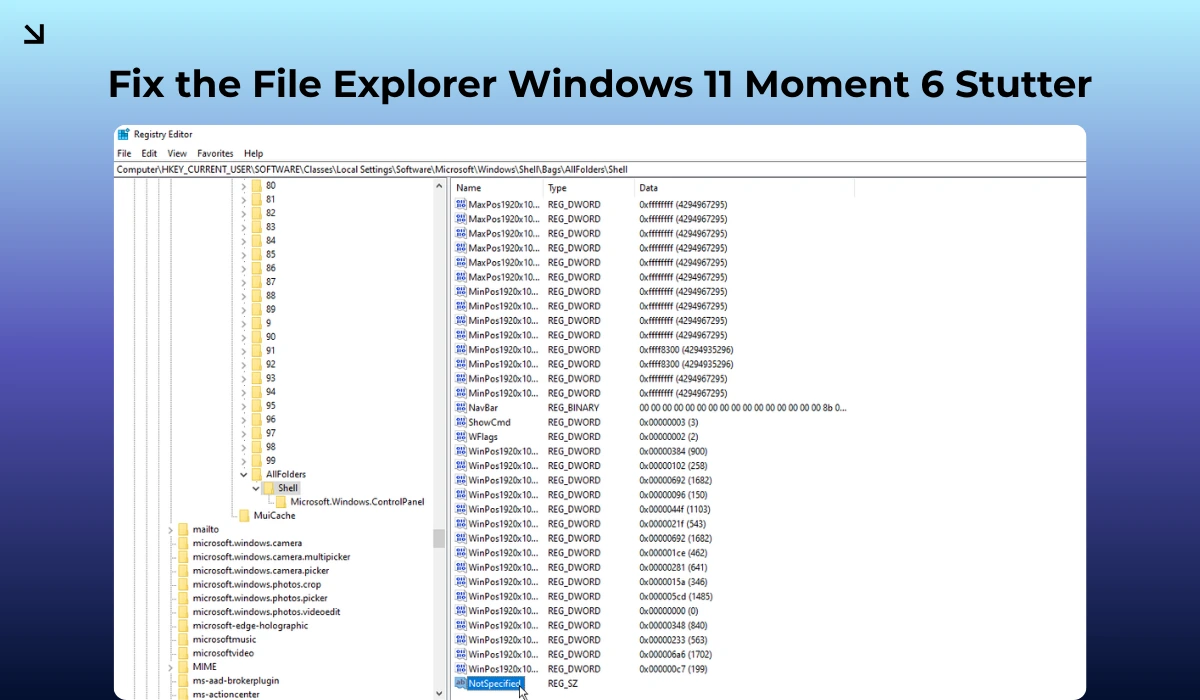Click the mailto folder icon

coord(183,529)
